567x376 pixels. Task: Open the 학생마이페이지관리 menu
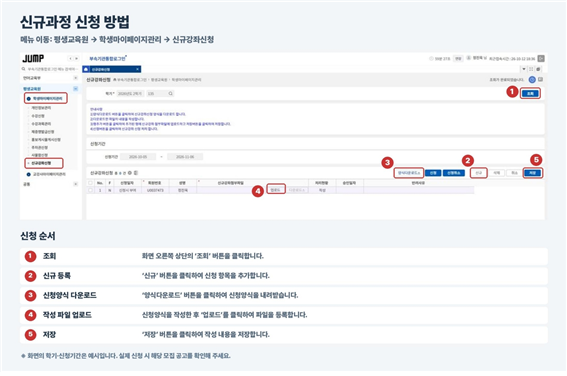[x=46, y=98]
